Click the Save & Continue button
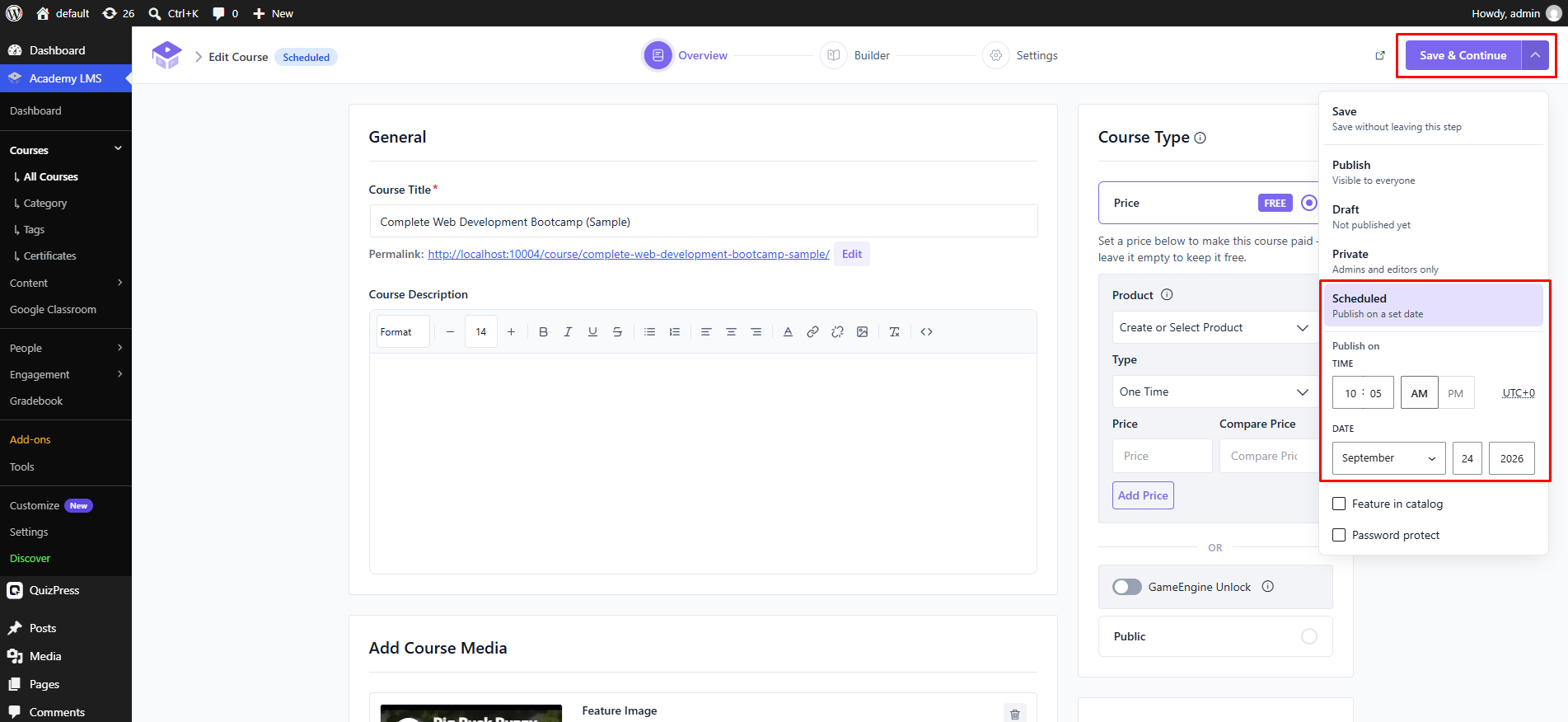Image resolution: width=1568 pixels, height=722 pixels. pyautogui.click(x=1463, y=55)
